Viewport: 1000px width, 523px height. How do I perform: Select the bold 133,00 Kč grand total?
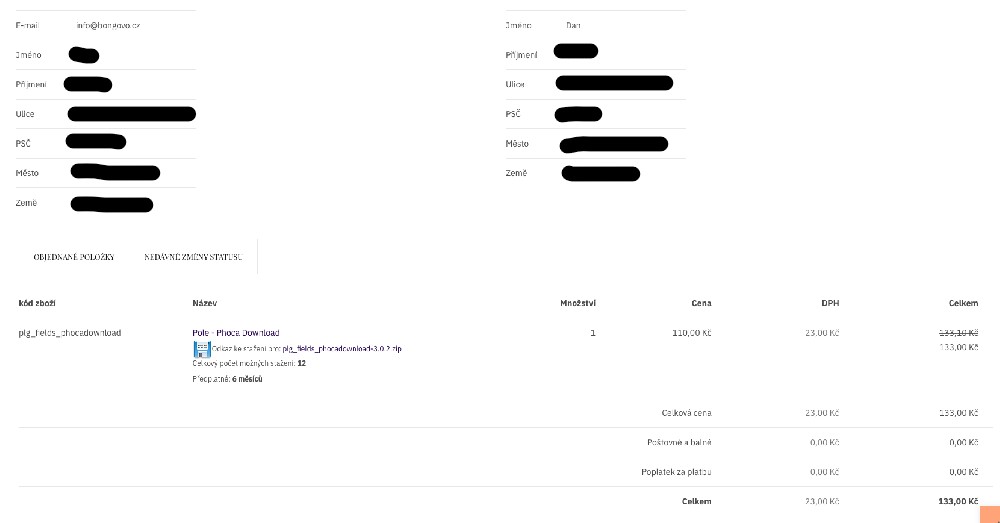pyautogui.click(x=958, y=501)
